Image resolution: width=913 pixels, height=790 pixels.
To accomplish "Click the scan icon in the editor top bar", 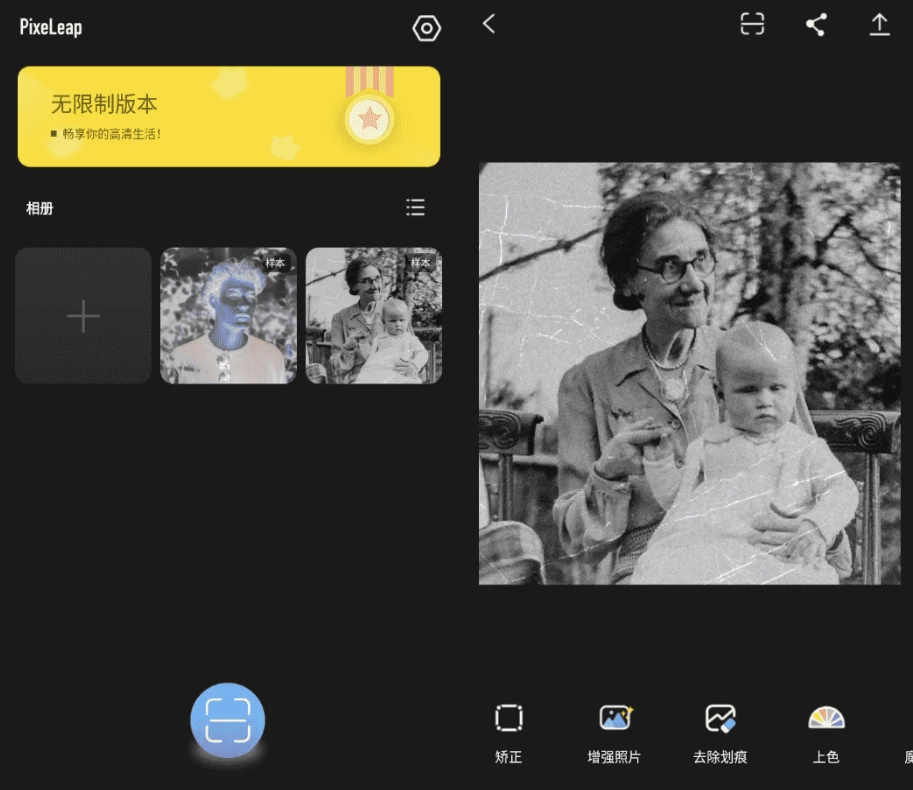I will 752,24.
